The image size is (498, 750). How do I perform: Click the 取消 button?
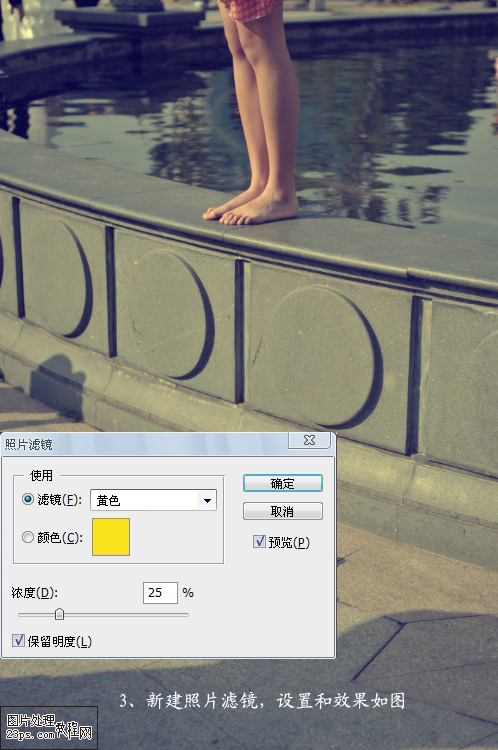283,511
